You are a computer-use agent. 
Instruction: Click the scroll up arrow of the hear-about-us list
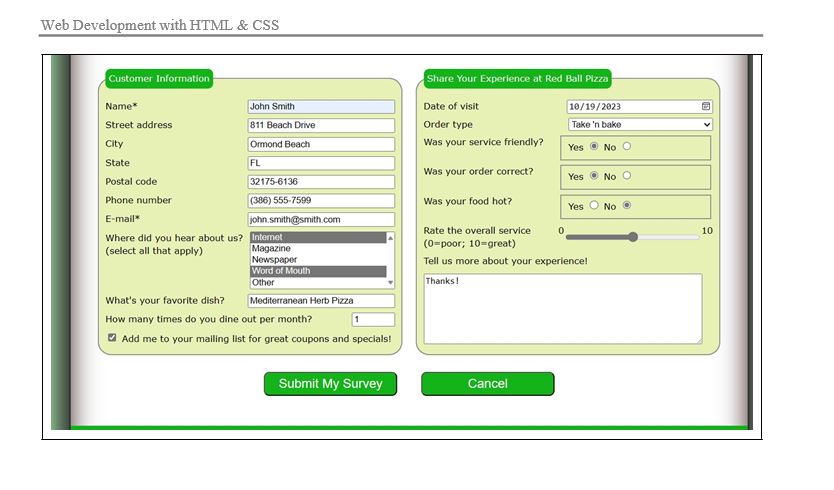(x=390, y=238)
